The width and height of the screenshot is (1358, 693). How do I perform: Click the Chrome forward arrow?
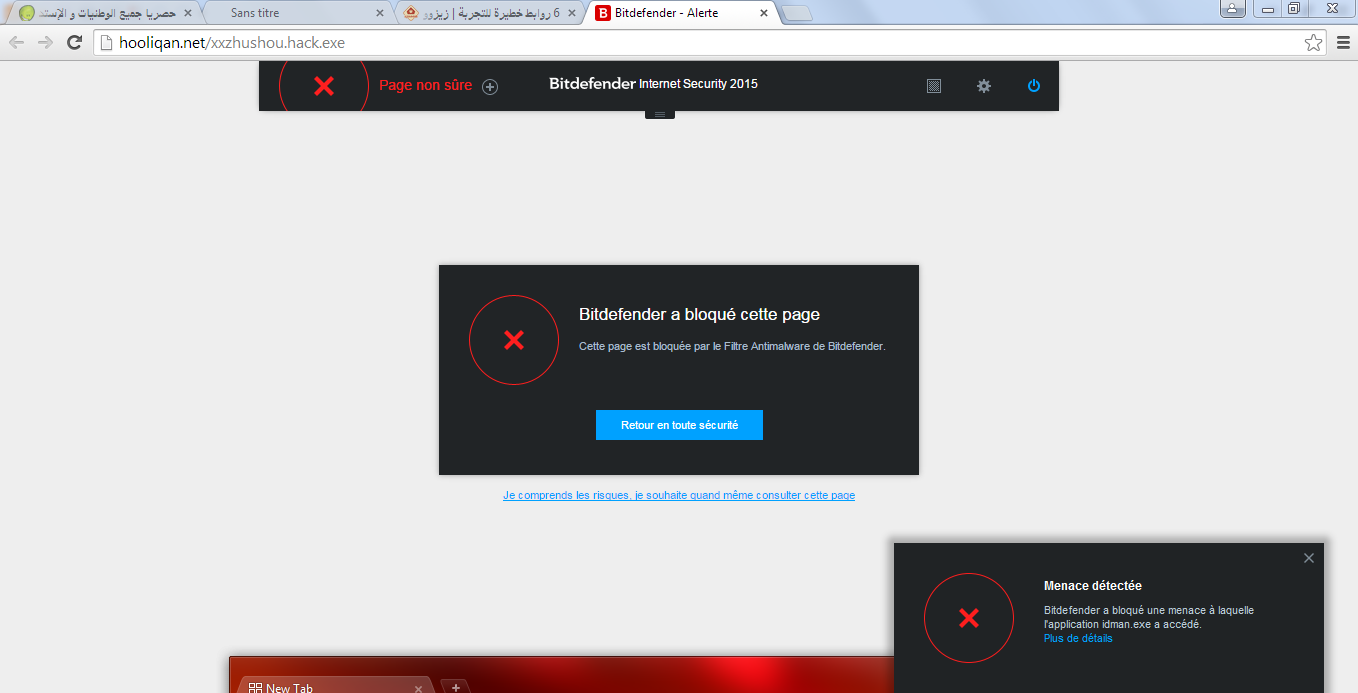tap(45, 42)
